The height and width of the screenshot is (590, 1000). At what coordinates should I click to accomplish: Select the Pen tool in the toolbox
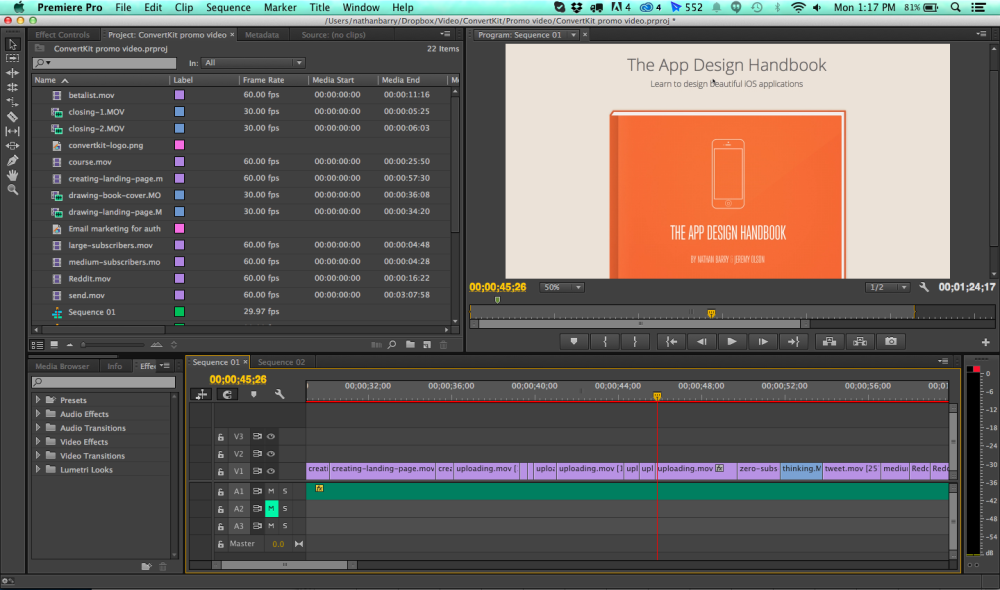pyautogui.click(x=13, y=160)
